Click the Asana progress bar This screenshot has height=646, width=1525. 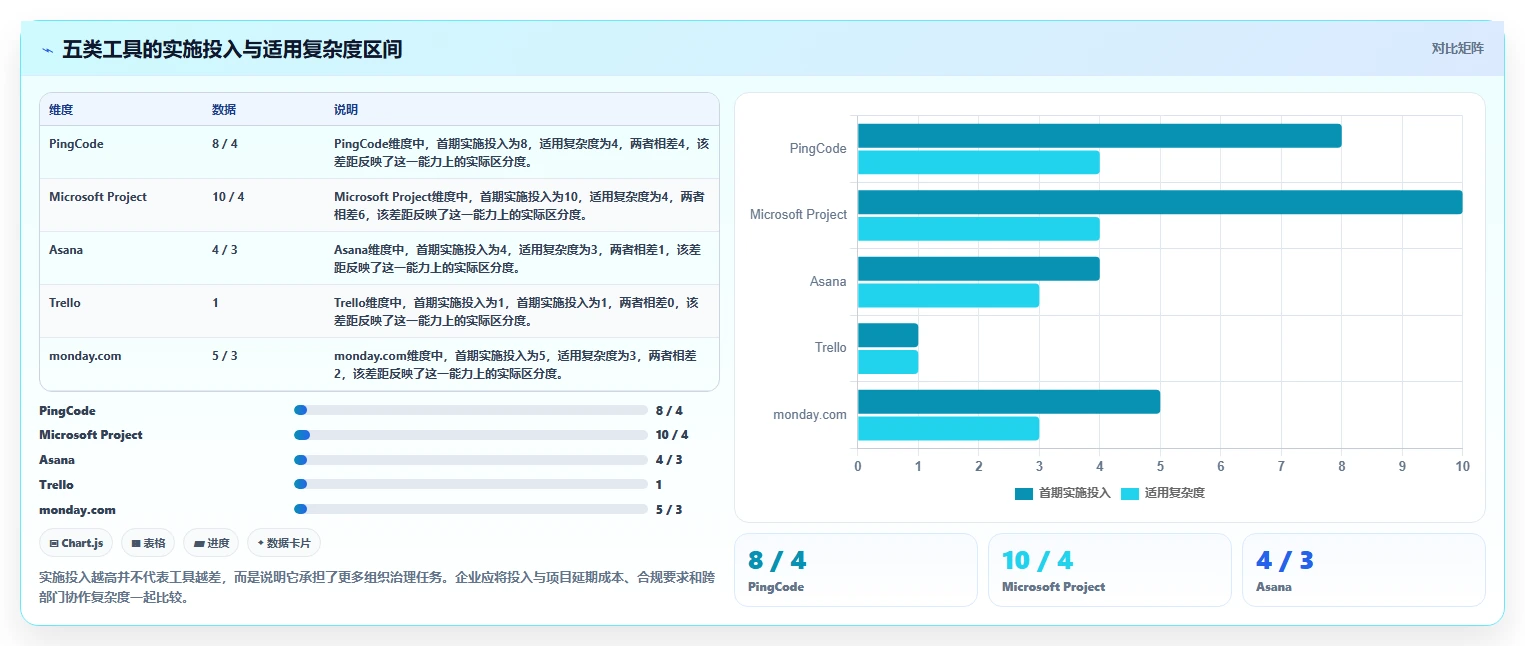point(471,460)
